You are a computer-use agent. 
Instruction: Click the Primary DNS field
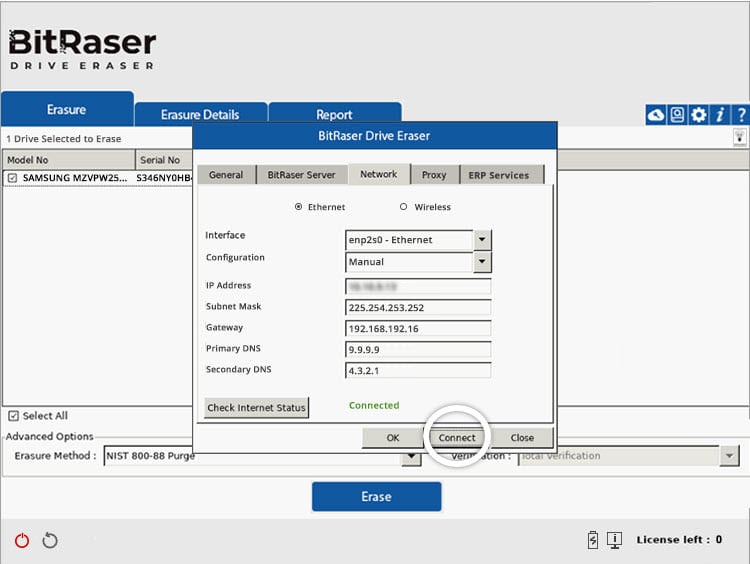[x=418, y=350]
